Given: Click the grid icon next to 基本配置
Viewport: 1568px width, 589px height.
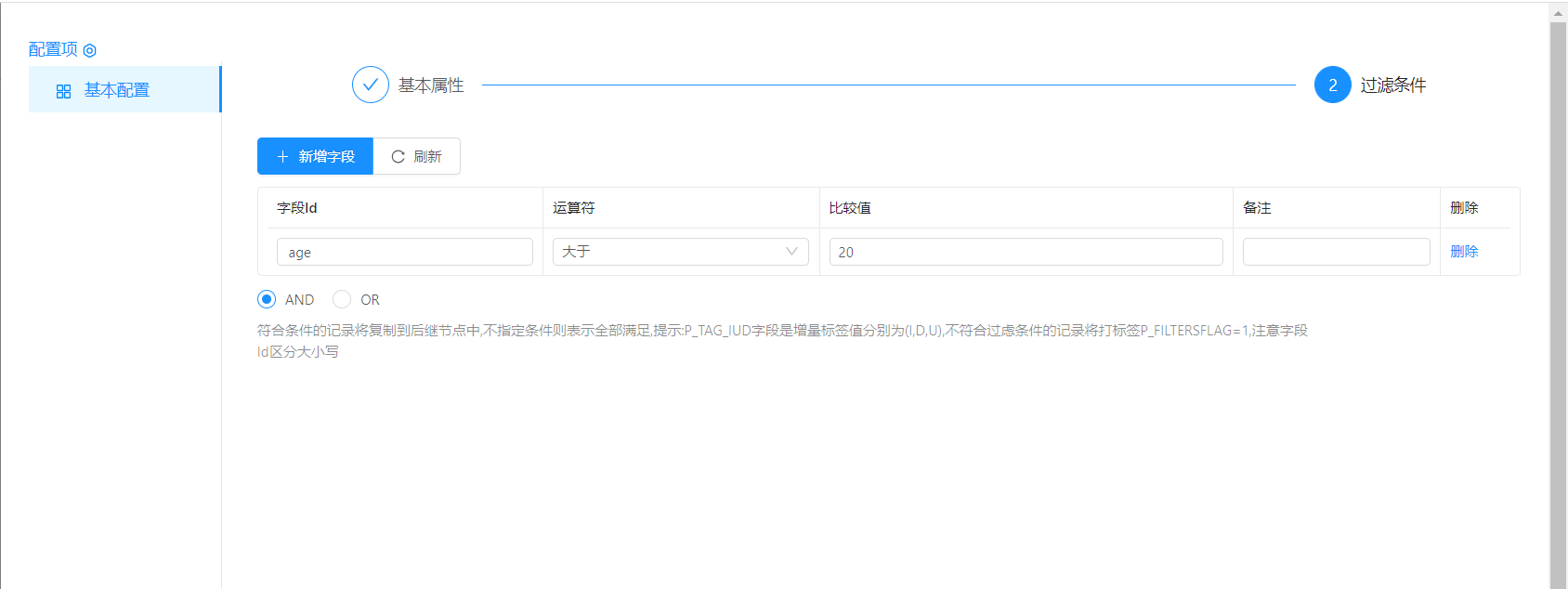Looking at the screenshot, I should pyautogui.click(x=63, y=91).
